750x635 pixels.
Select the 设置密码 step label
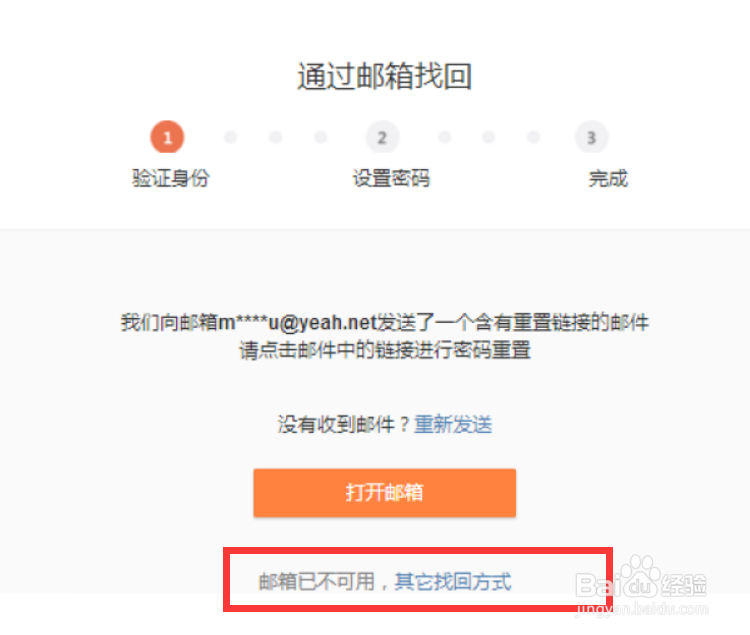pyautogui.click(x=391, y=178)
